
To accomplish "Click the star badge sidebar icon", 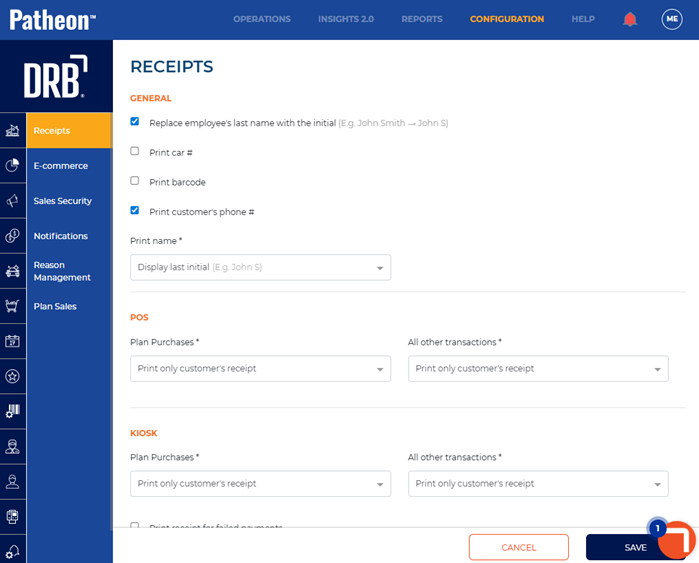I will [13, 376].
